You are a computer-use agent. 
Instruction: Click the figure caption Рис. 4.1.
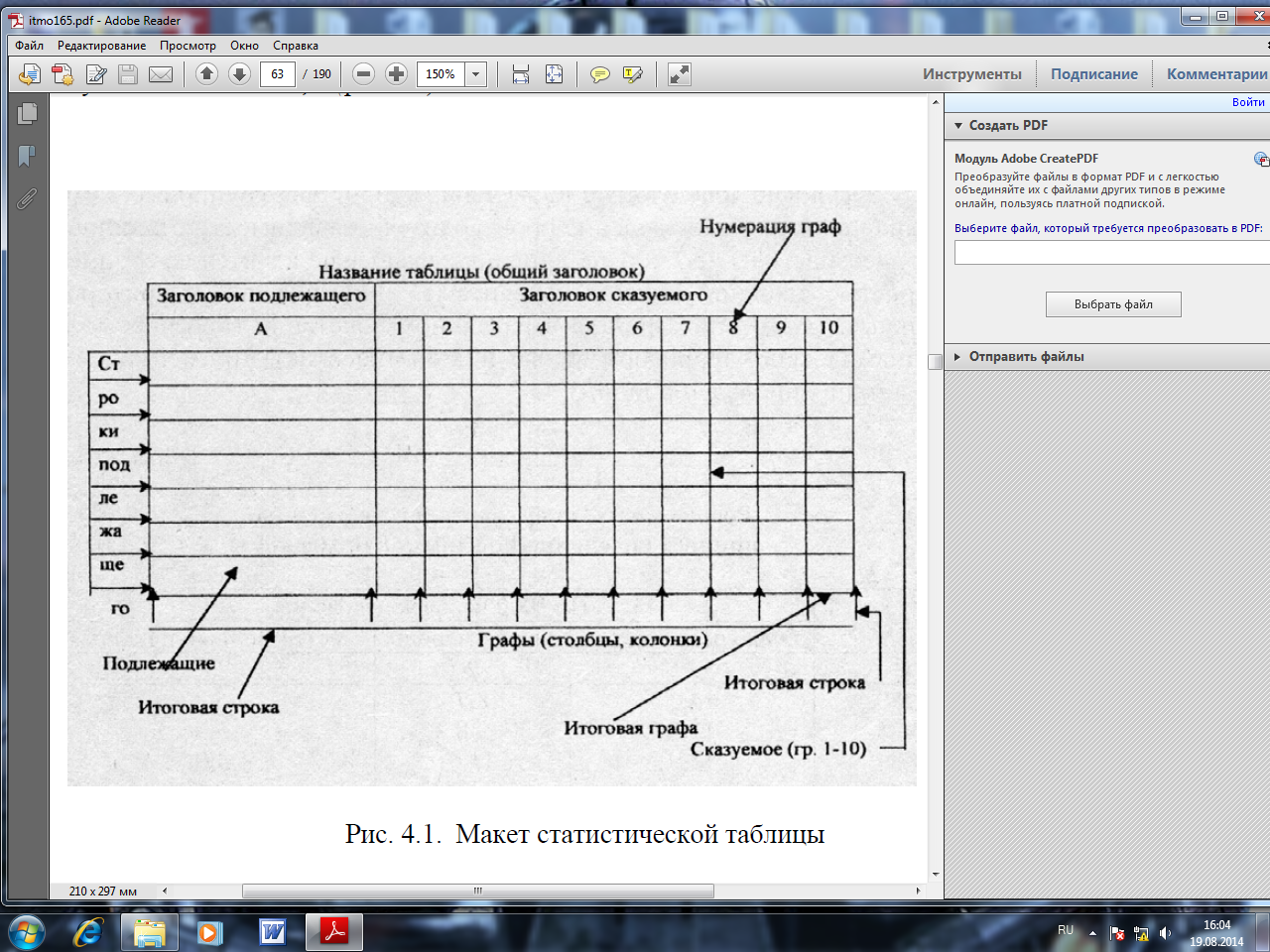point(585,834)
